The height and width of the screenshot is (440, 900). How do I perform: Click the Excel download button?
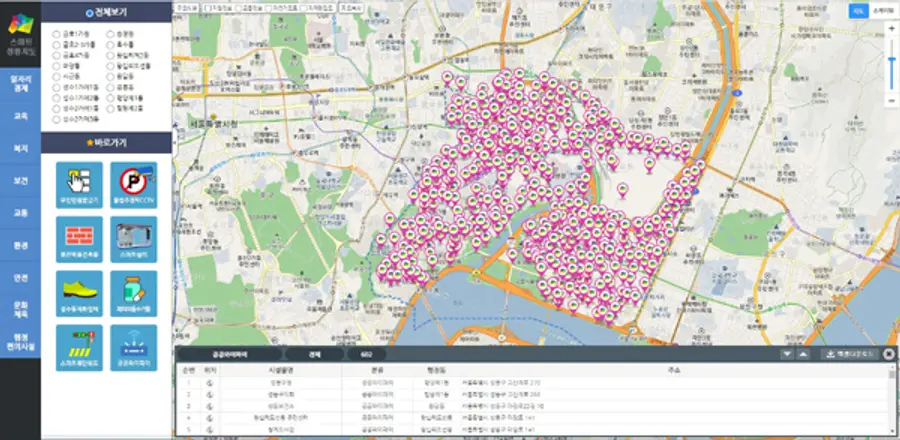point(850,354)
